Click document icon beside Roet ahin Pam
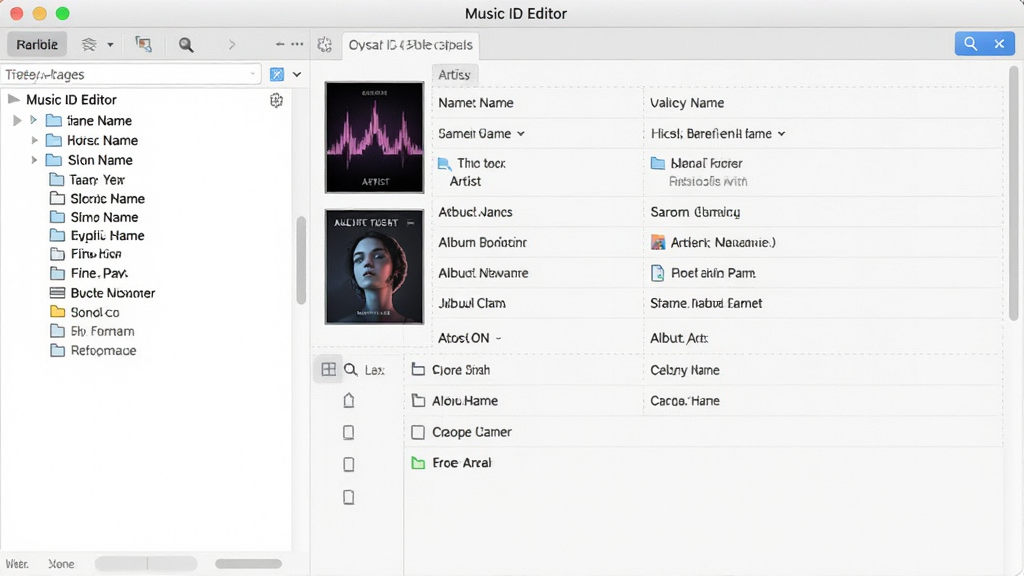 tap(658, 273)
